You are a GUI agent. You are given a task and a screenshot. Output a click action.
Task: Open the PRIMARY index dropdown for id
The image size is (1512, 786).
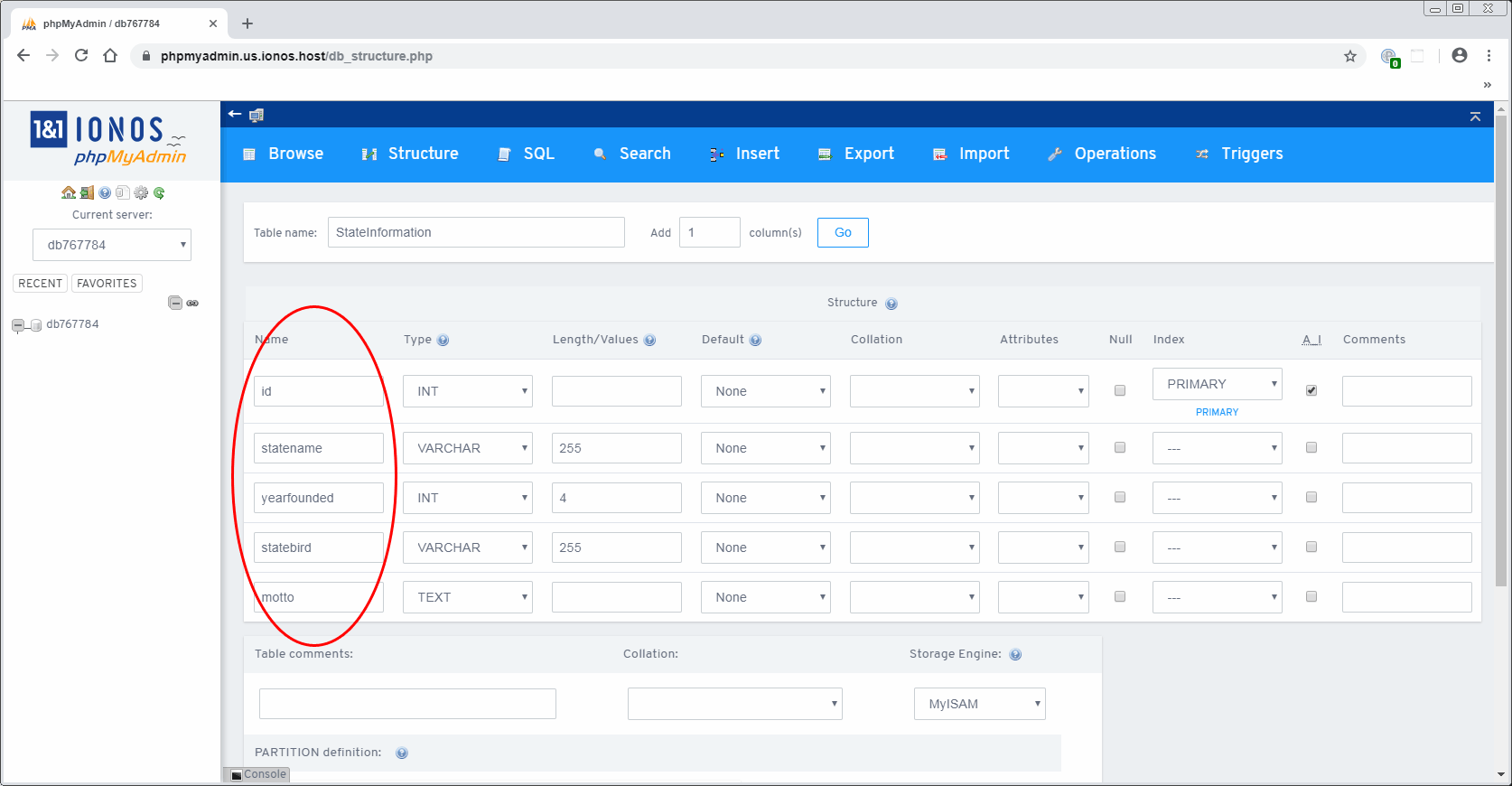tap(1218, 384)
